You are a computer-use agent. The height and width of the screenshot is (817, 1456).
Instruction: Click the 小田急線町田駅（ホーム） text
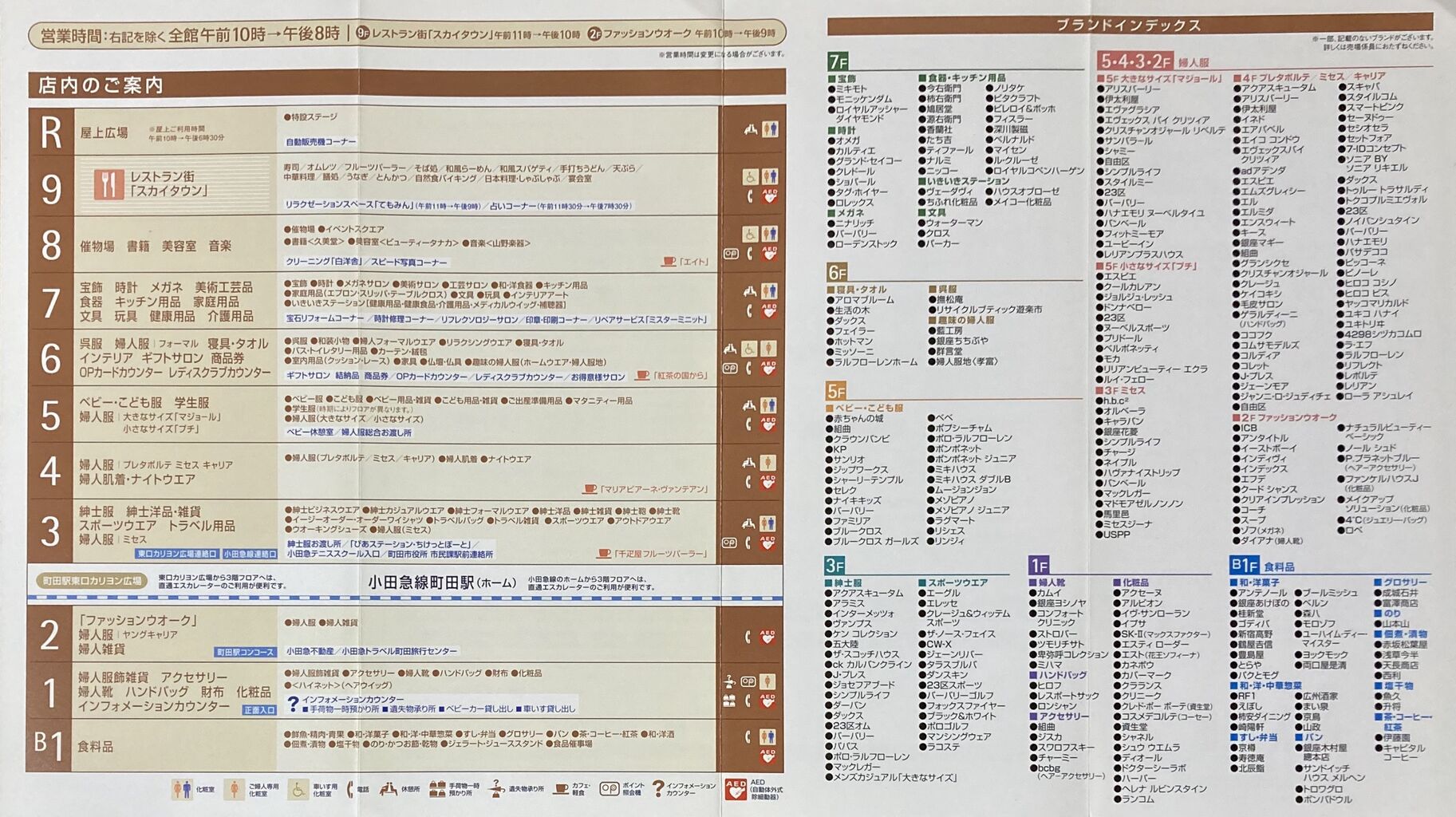point(442,583)
